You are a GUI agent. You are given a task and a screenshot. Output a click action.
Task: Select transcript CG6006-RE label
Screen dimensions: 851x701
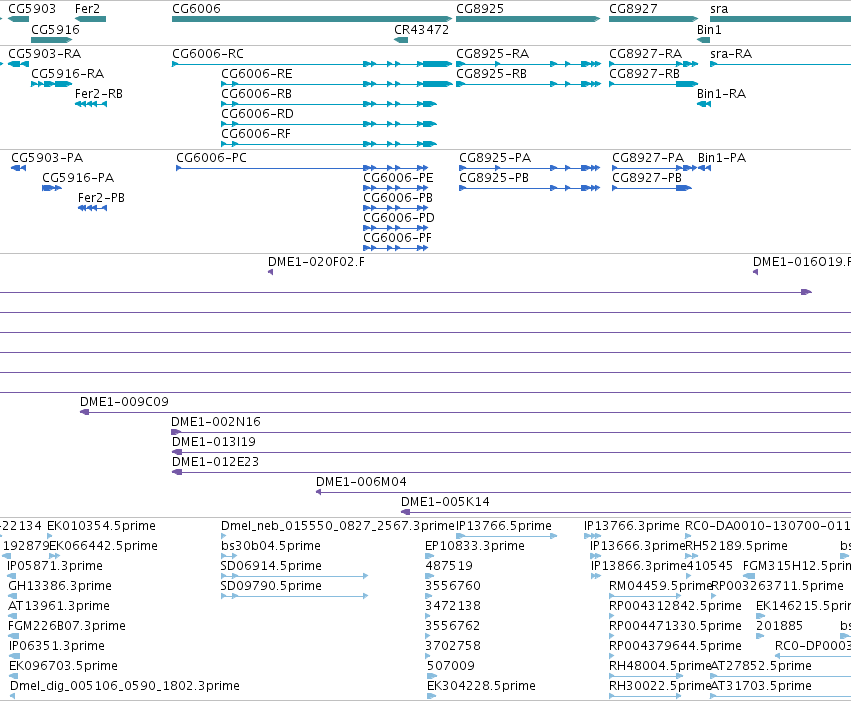pos(257,74)
